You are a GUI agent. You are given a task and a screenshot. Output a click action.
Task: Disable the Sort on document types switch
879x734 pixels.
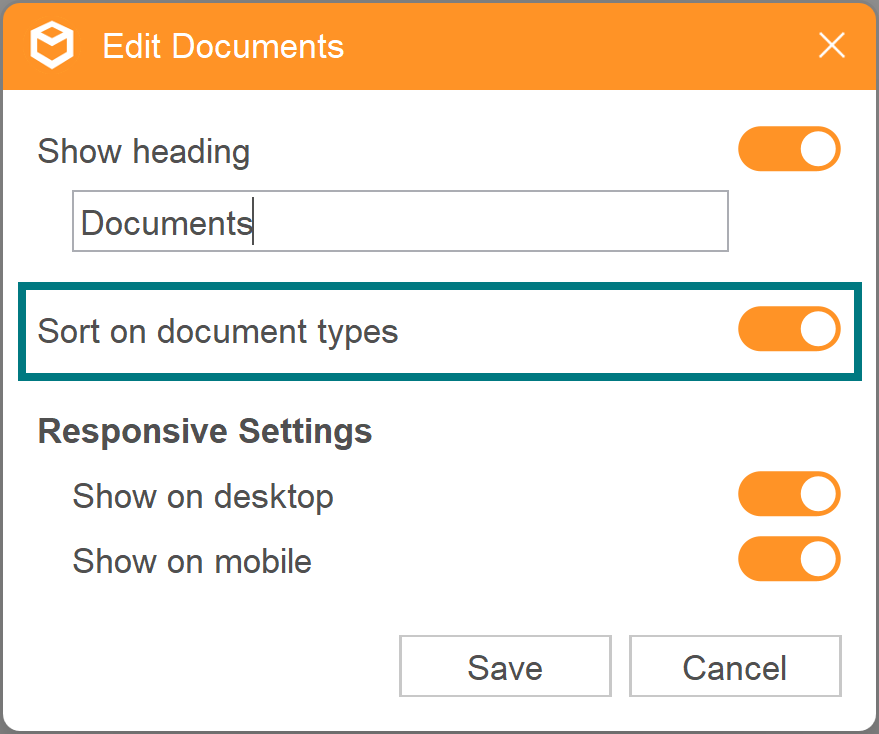coord(789,330)
